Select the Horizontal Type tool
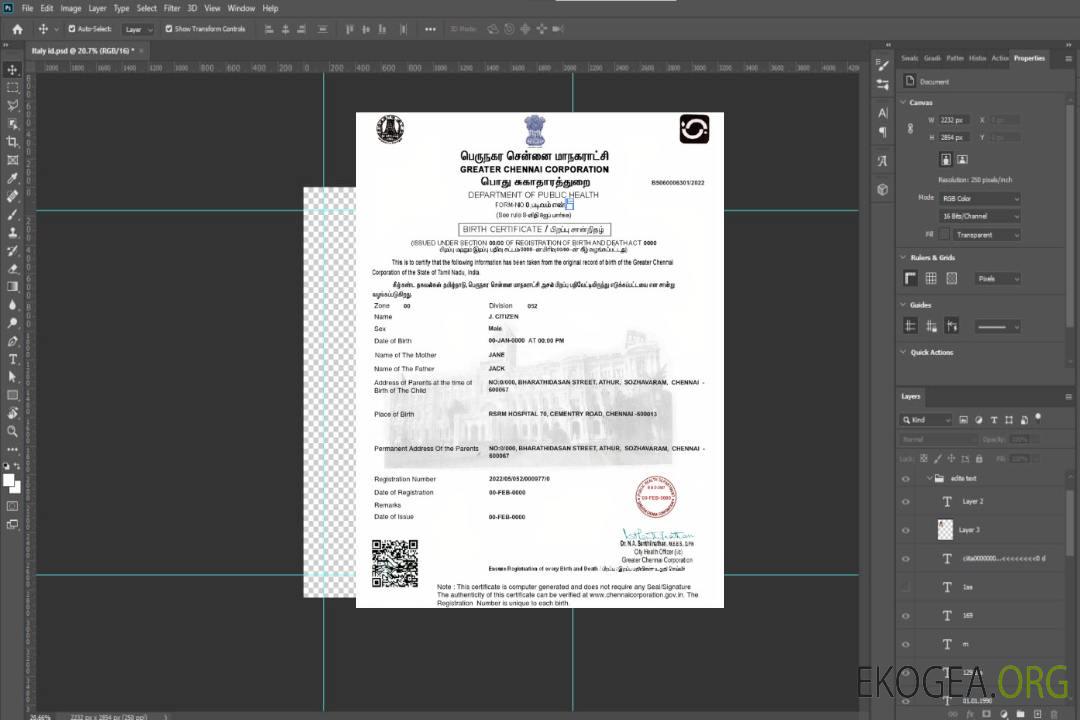Viewport: 1080px width, 720px height. 12,359
